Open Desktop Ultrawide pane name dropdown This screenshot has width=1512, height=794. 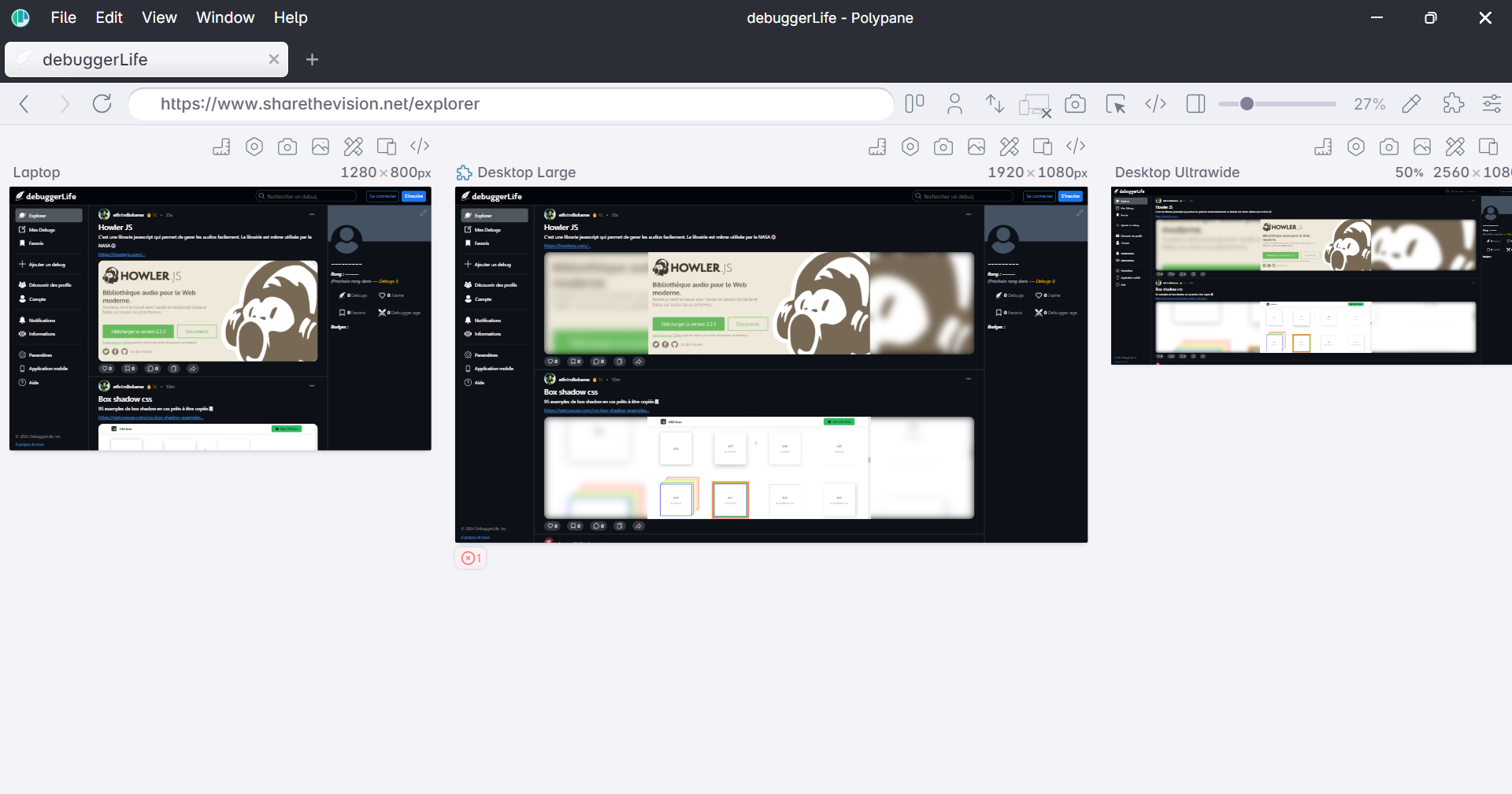[1177, 173]
